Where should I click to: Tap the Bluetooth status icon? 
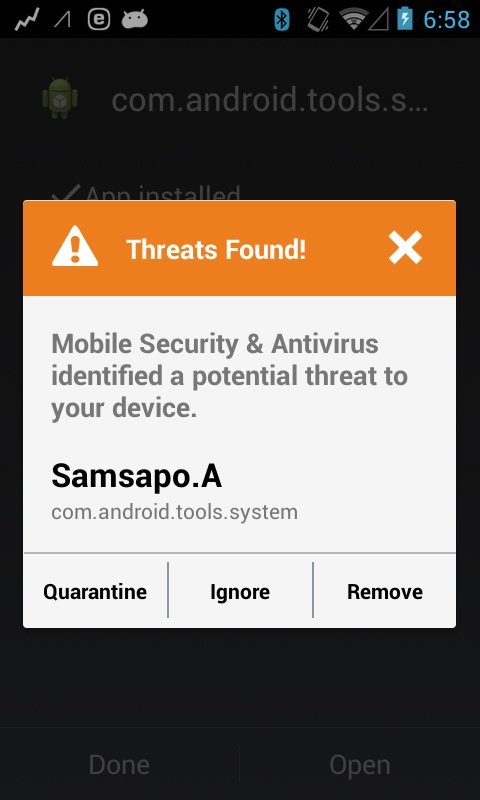282,19
